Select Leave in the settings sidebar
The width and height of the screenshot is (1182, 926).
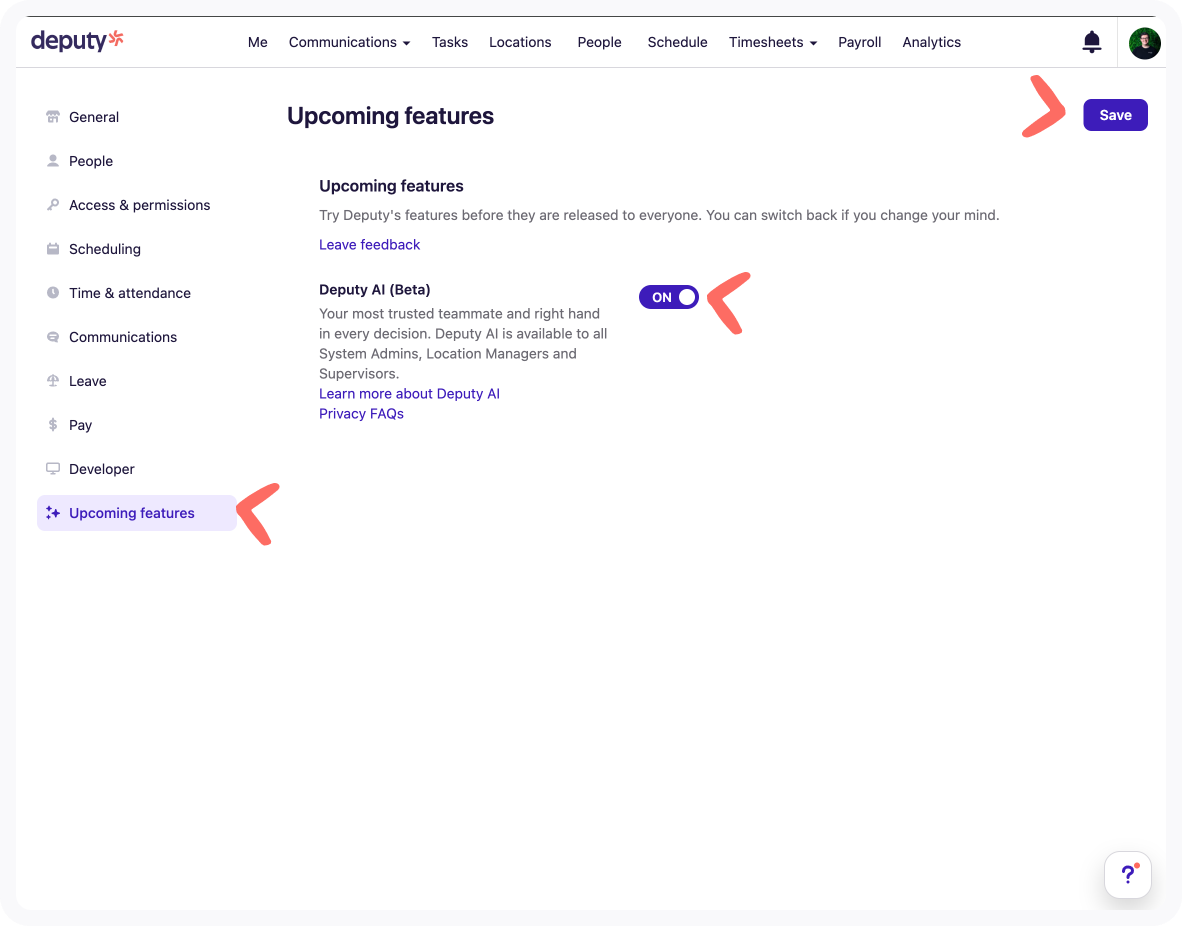point(88,381)
